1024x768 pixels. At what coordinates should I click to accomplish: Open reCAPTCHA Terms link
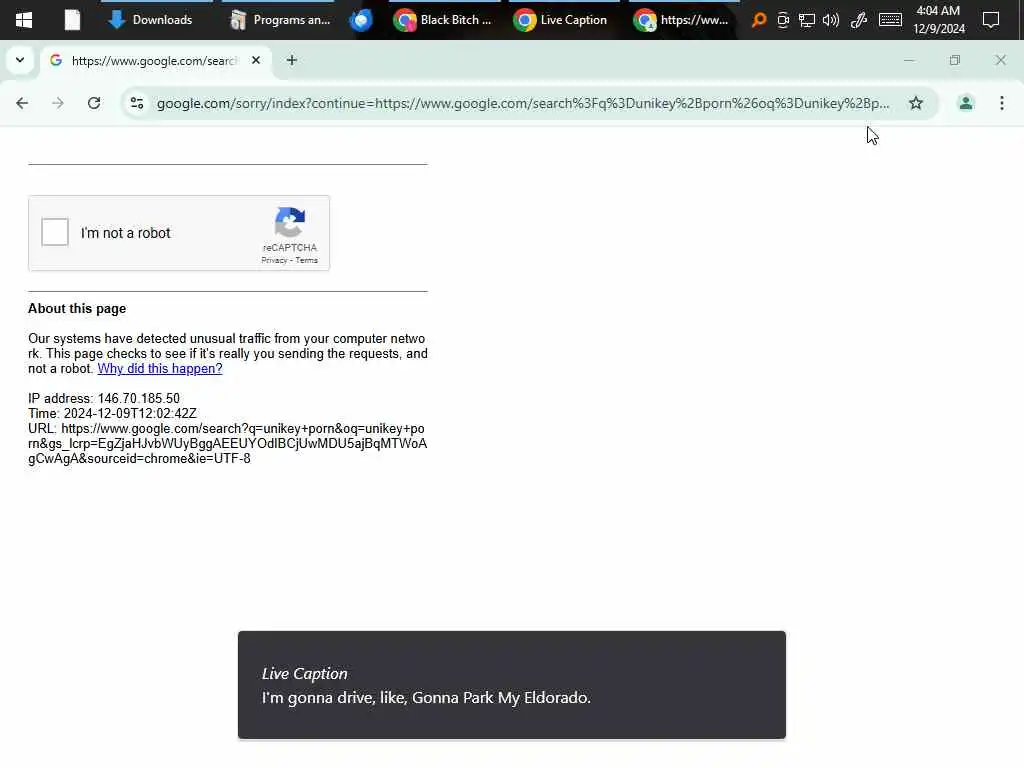point(306,260)
